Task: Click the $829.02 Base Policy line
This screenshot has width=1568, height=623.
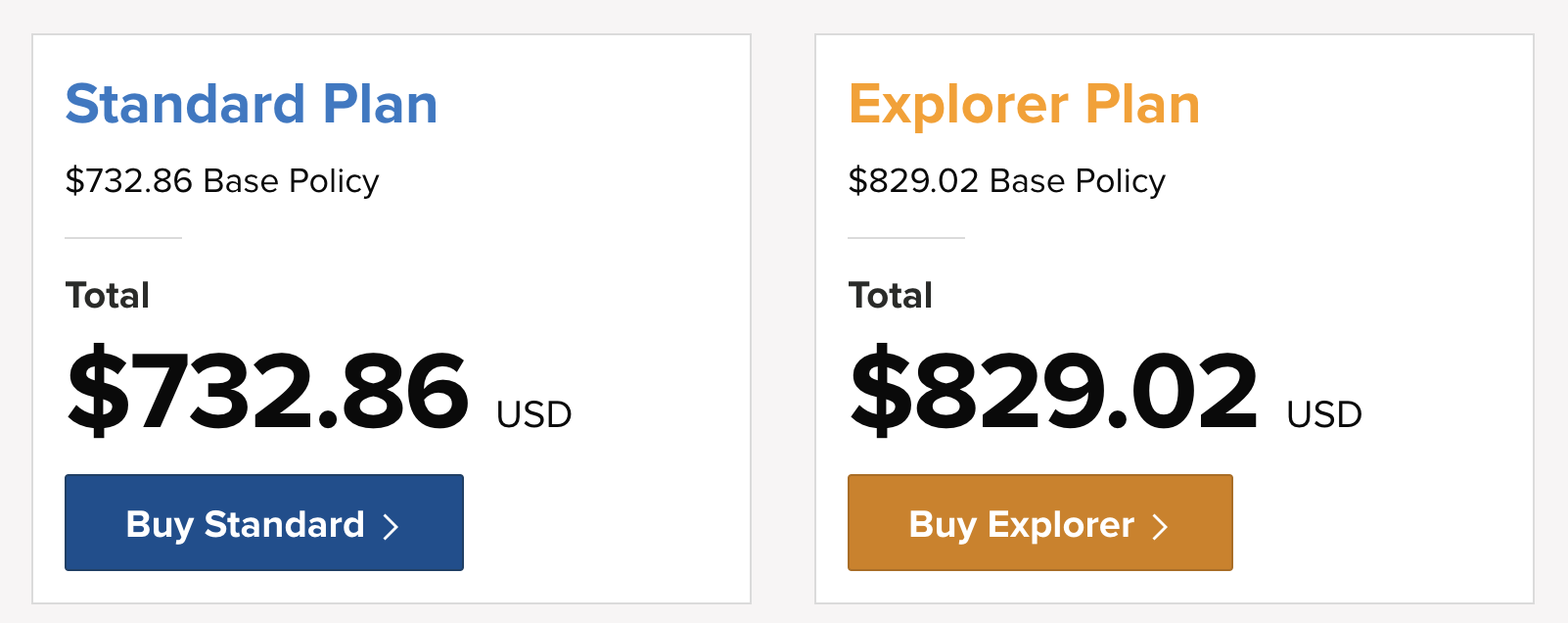Action: 1006,181
